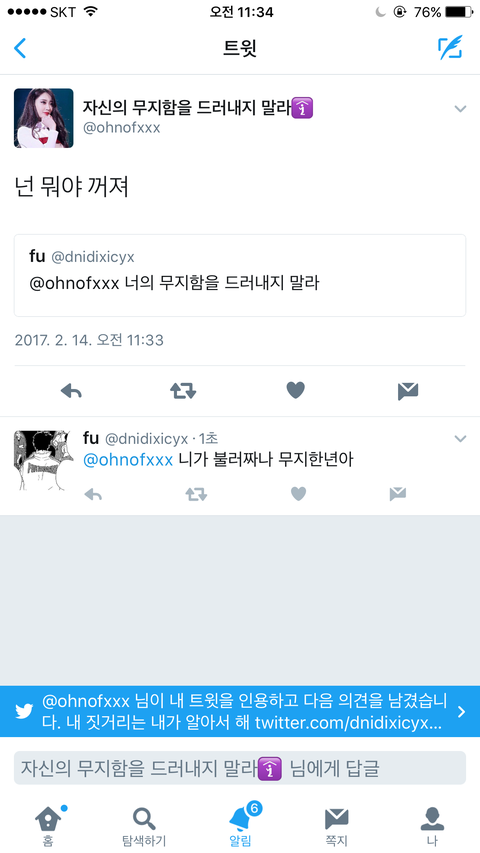The width and height of the screenshot is (480, 853).
Task: Retweet the main tweet by ohnofxxx
Action: [183, 391]
